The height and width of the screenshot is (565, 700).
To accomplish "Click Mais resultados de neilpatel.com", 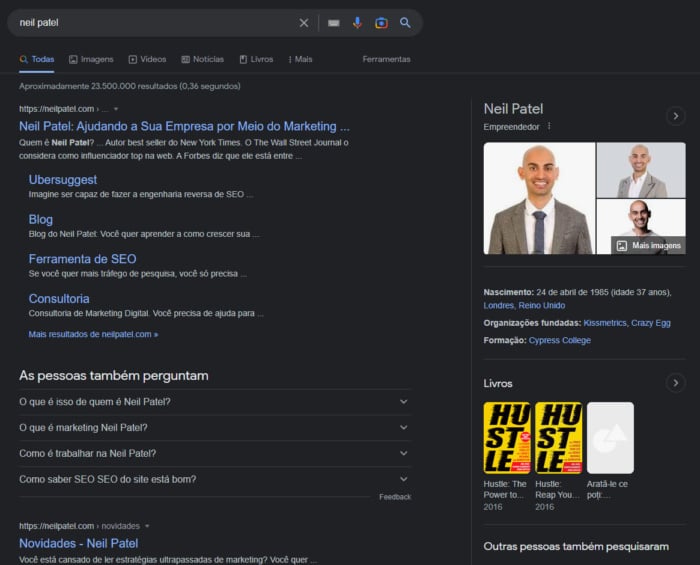I will [93, 334].
